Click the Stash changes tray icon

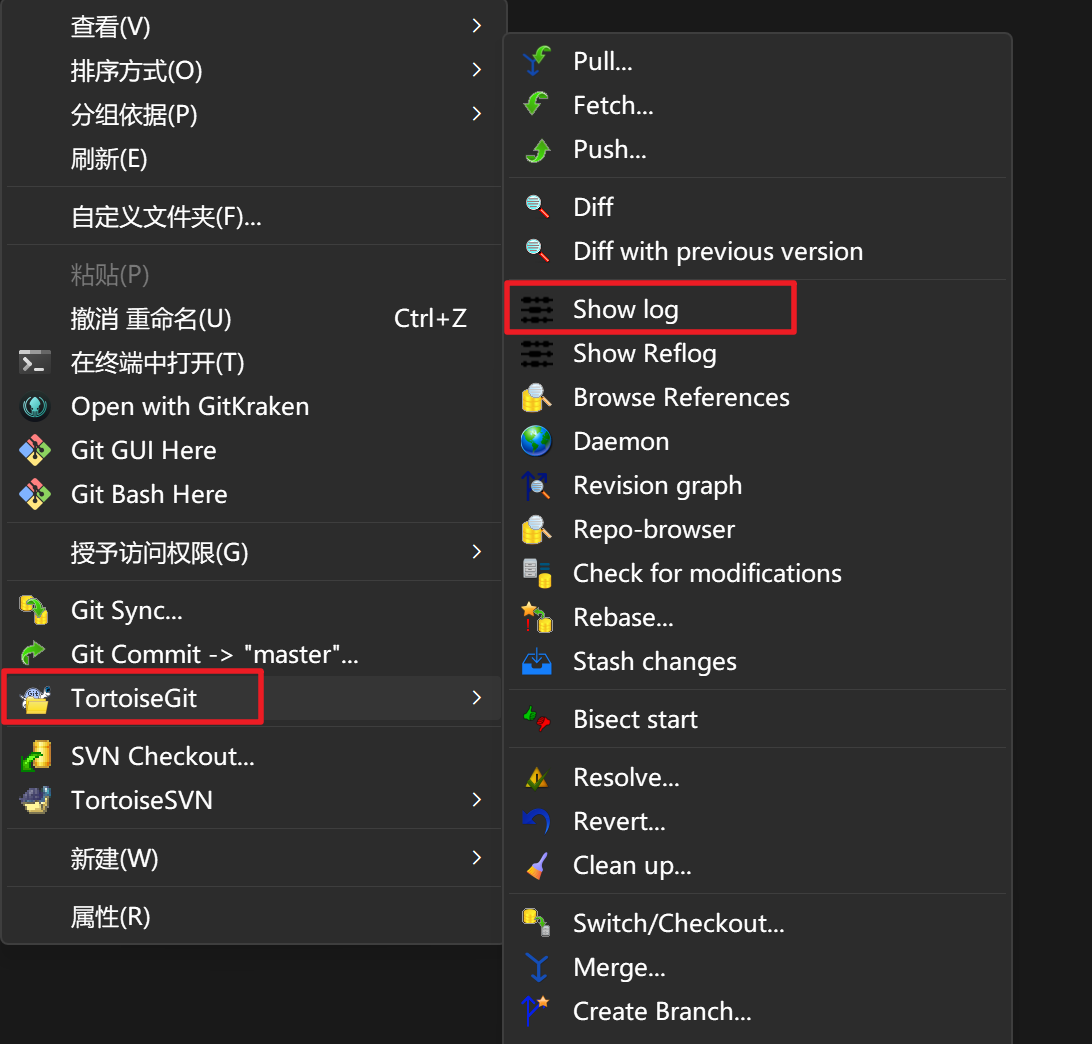point(537,662)
